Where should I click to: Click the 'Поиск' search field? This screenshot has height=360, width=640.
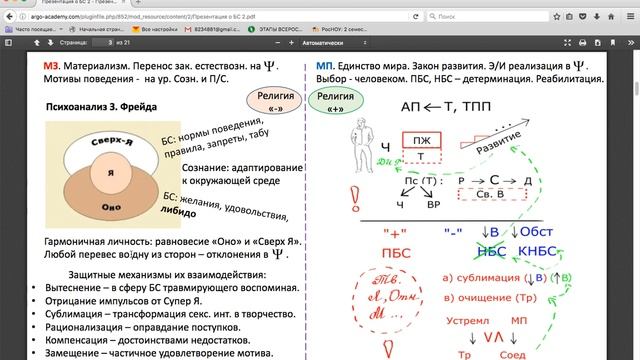pos(488,17)
